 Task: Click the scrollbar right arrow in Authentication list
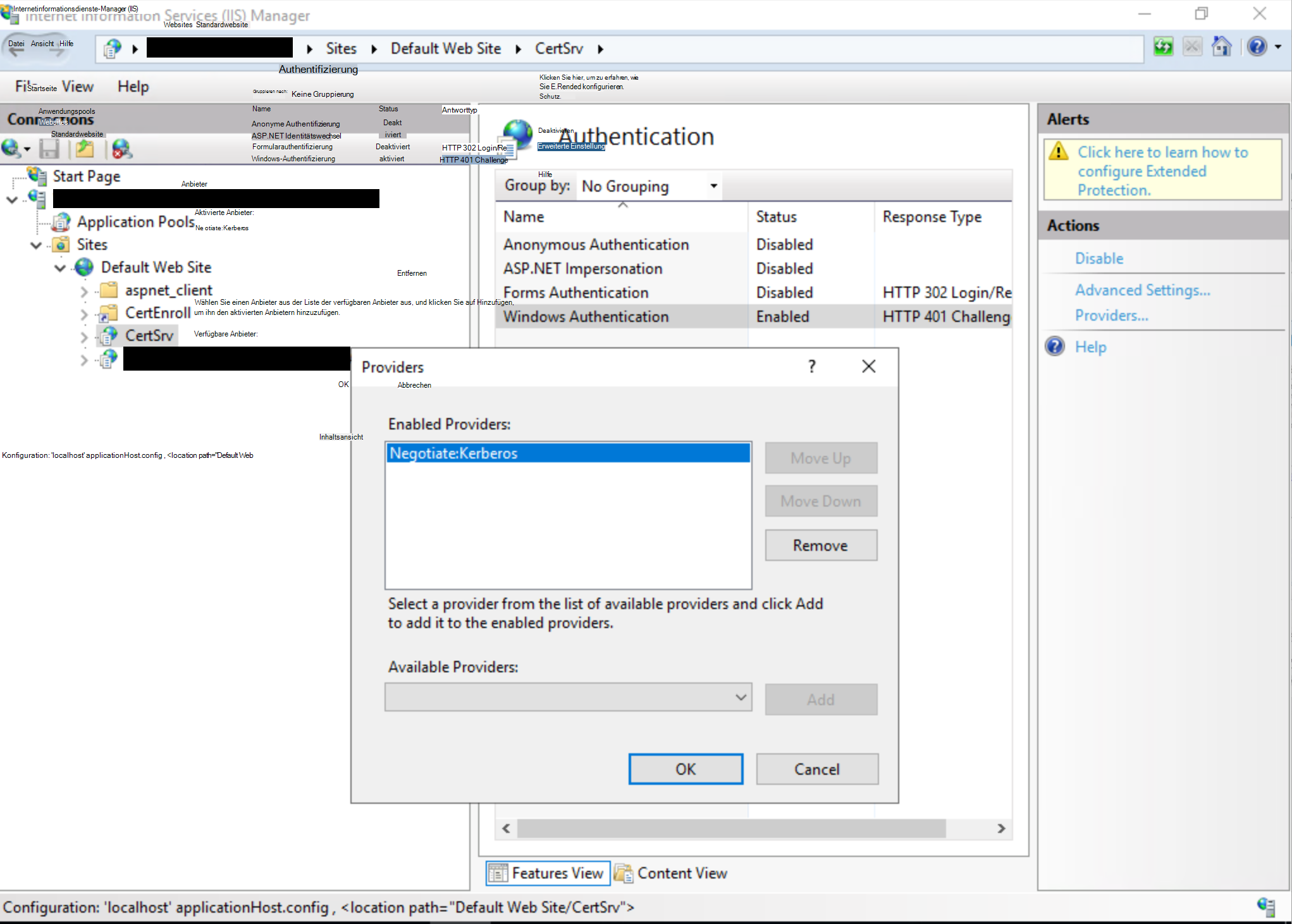[1000, 829]
